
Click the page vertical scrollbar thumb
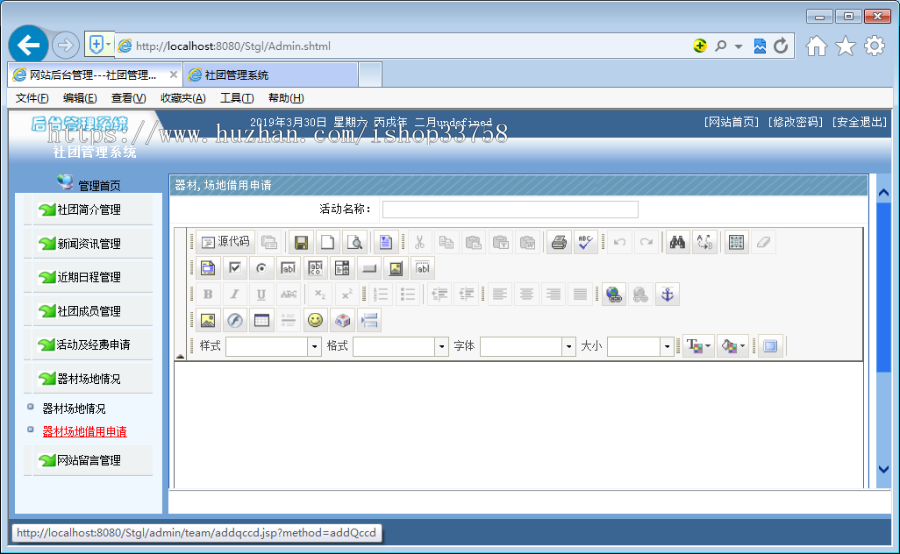[x=883, y=287]
